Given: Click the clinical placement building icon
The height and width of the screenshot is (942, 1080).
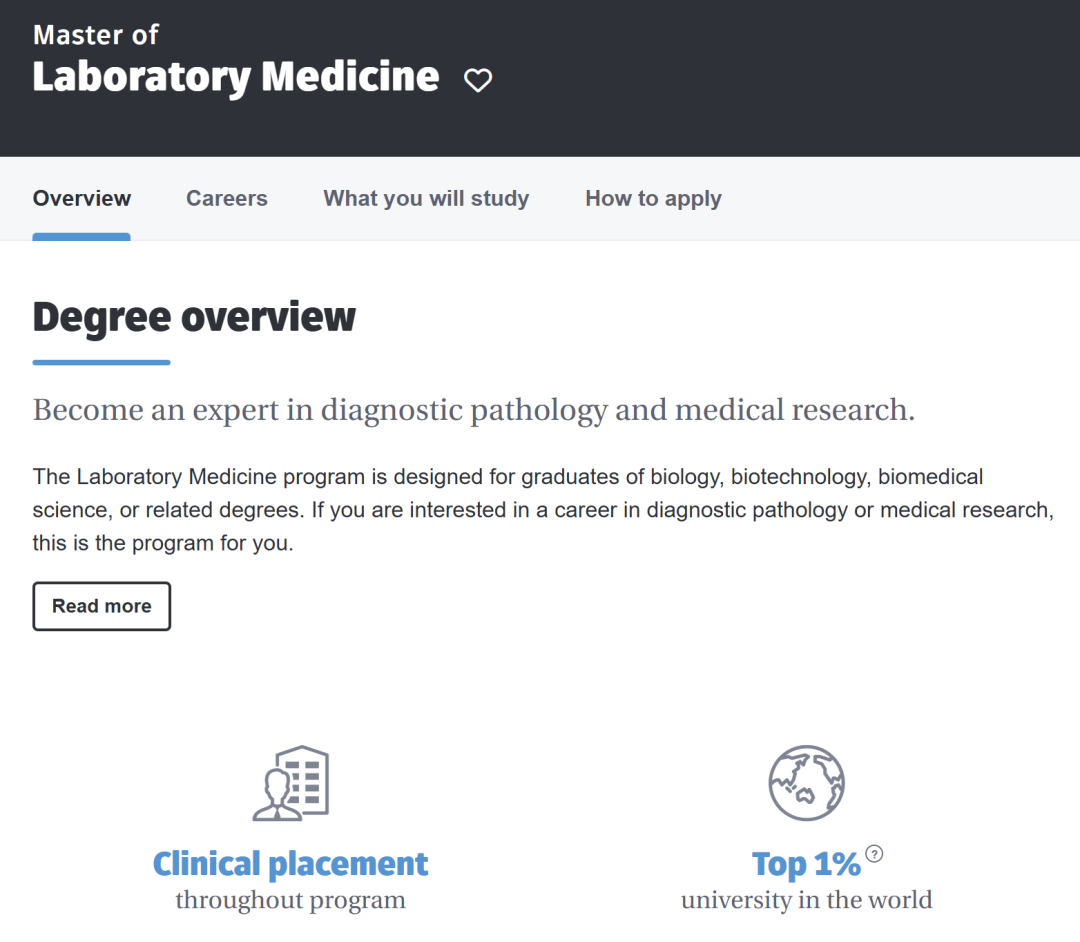Looking at the screenshot, I should 291,783.
